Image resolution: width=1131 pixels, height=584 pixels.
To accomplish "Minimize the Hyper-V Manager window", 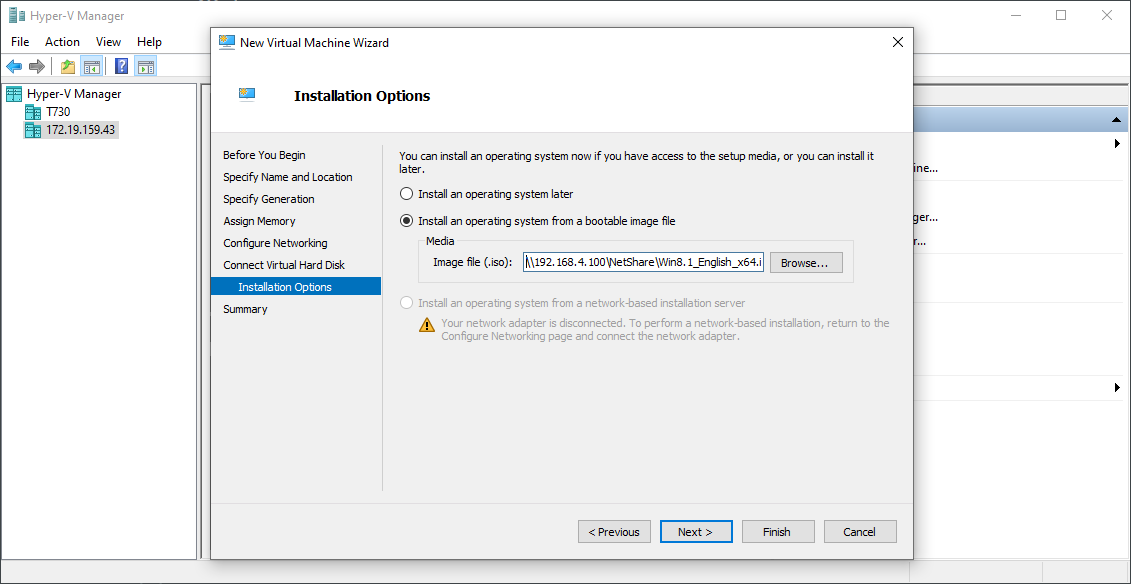I will [x=1017, y=15].
